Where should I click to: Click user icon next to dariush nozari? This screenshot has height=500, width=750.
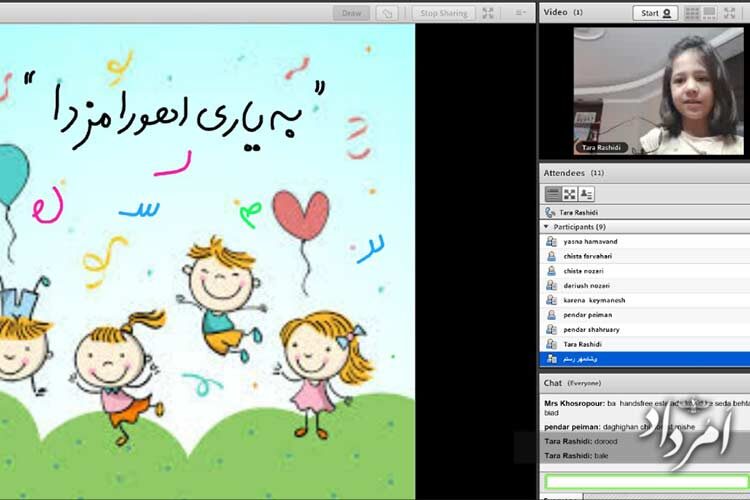551,285
